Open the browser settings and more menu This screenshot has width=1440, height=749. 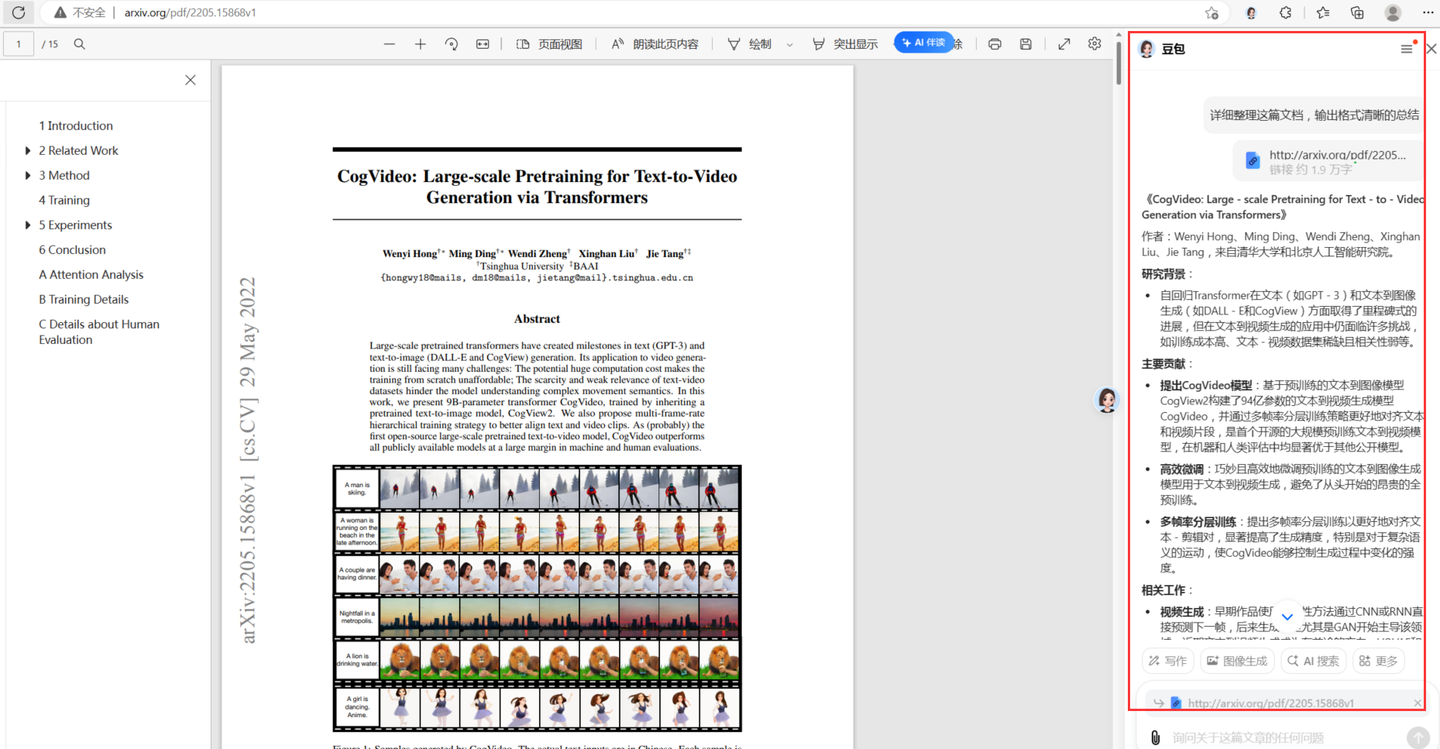pyautogui.click(x=1427, y=13)
